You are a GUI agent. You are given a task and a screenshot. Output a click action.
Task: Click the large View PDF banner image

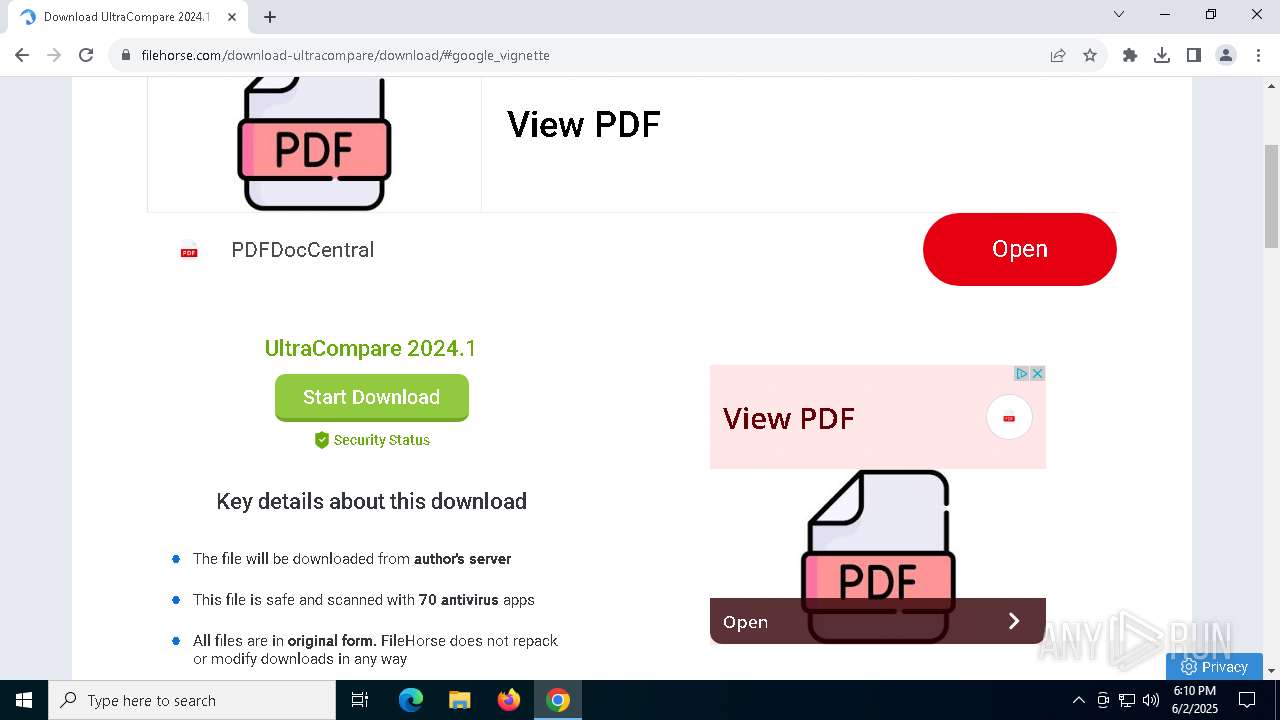[314, 144]
